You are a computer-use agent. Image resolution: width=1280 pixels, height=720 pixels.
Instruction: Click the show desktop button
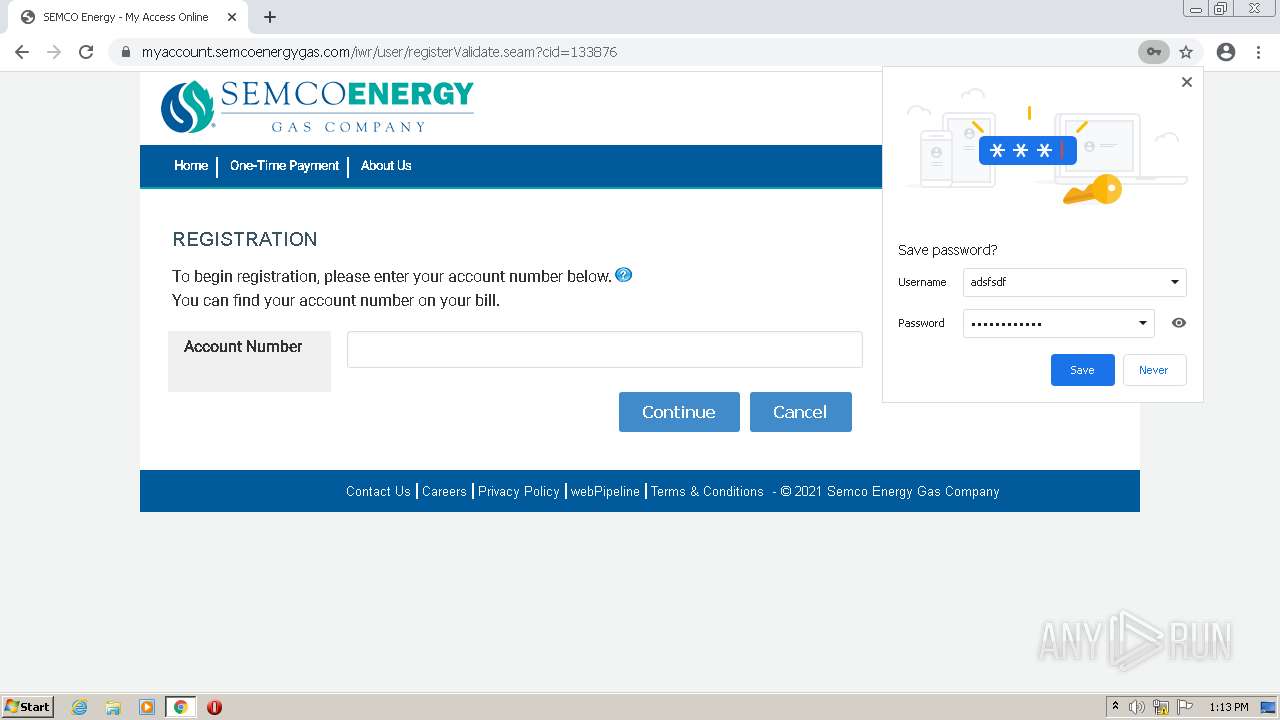pyautogui.click(x=1269, y=707)
